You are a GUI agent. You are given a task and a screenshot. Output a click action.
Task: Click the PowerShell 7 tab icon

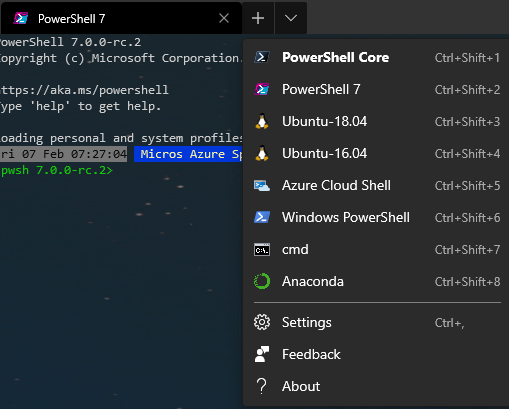[x=21, y=18]
